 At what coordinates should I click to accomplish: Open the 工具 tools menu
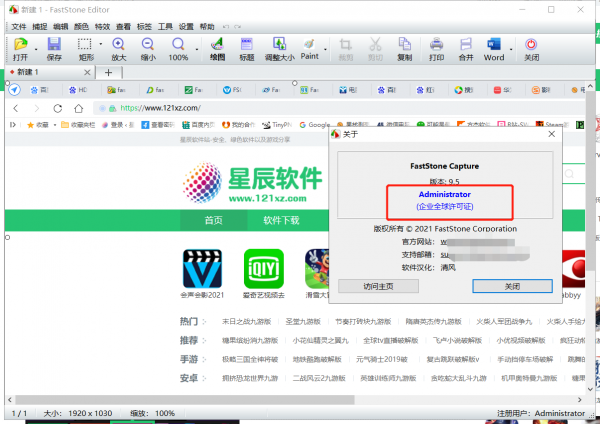[165, 27]
